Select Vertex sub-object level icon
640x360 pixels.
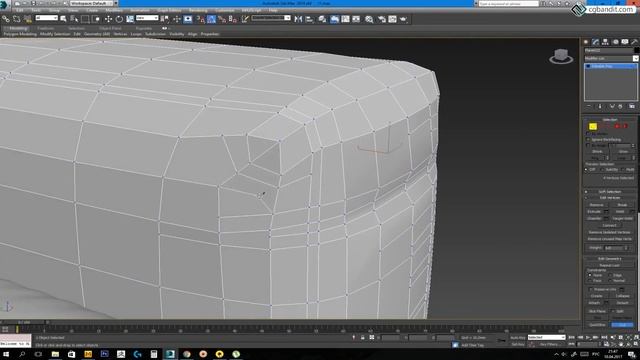(593, 126)
